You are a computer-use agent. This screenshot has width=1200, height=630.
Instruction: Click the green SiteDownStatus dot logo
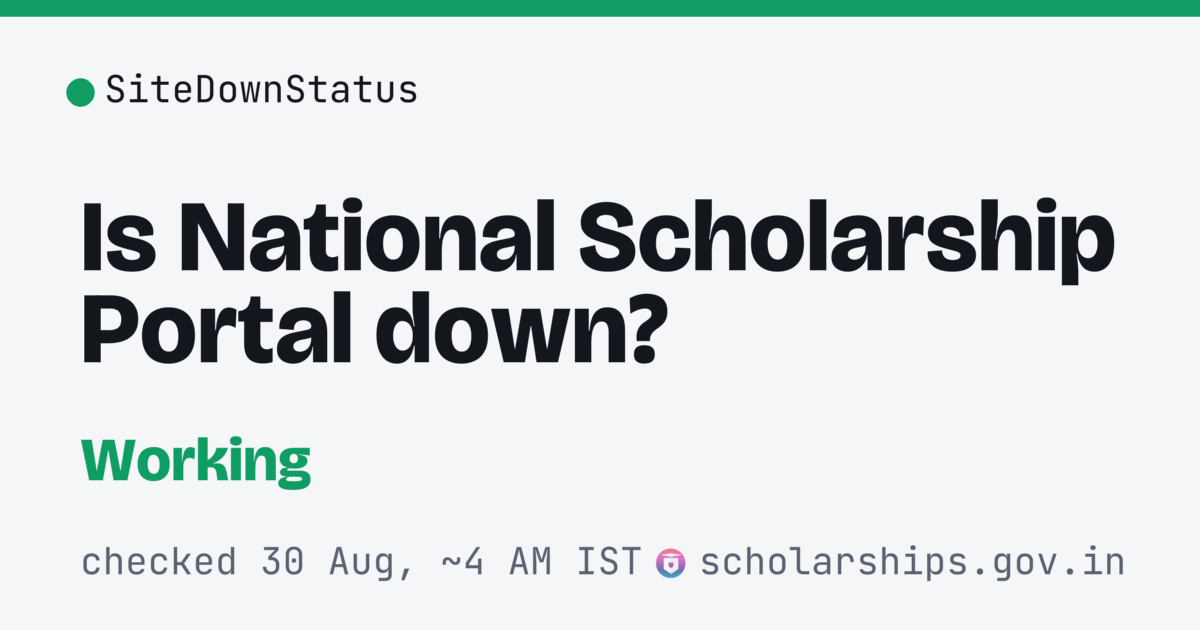(80, 92)
